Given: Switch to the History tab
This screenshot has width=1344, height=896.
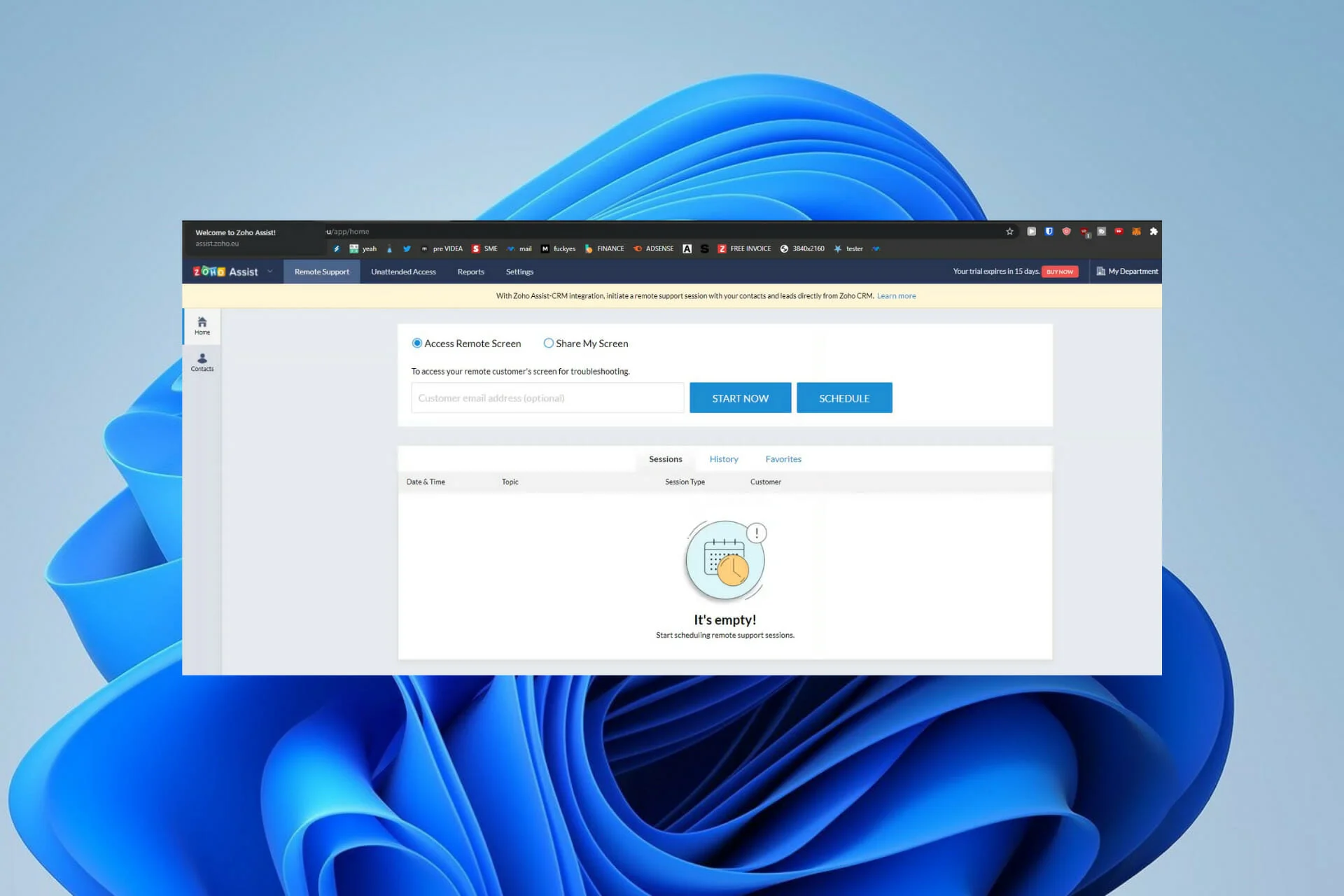Looking at the screenshot, I should coord(724,458).
